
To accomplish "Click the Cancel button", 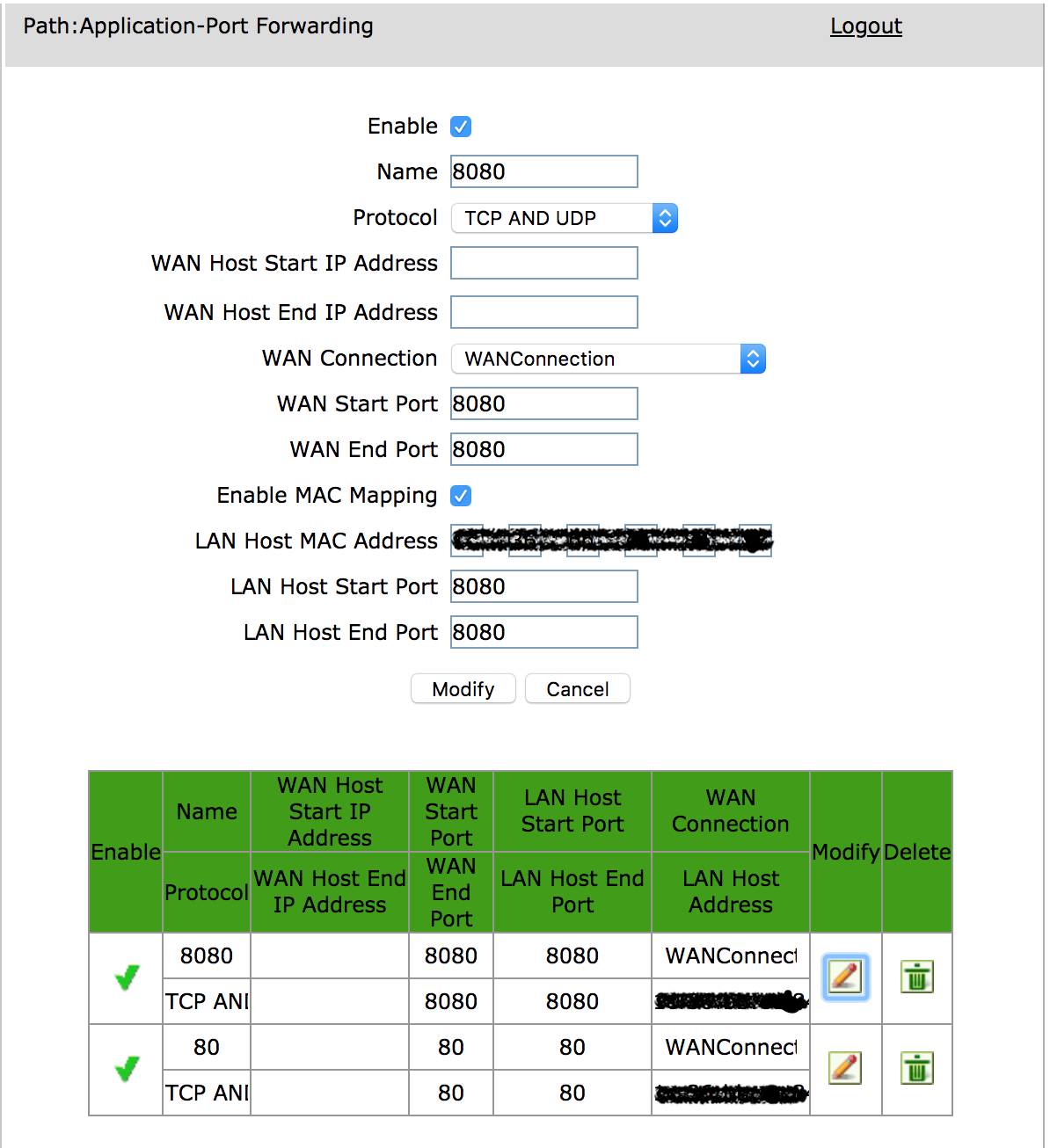I will (x=577, y=688).
